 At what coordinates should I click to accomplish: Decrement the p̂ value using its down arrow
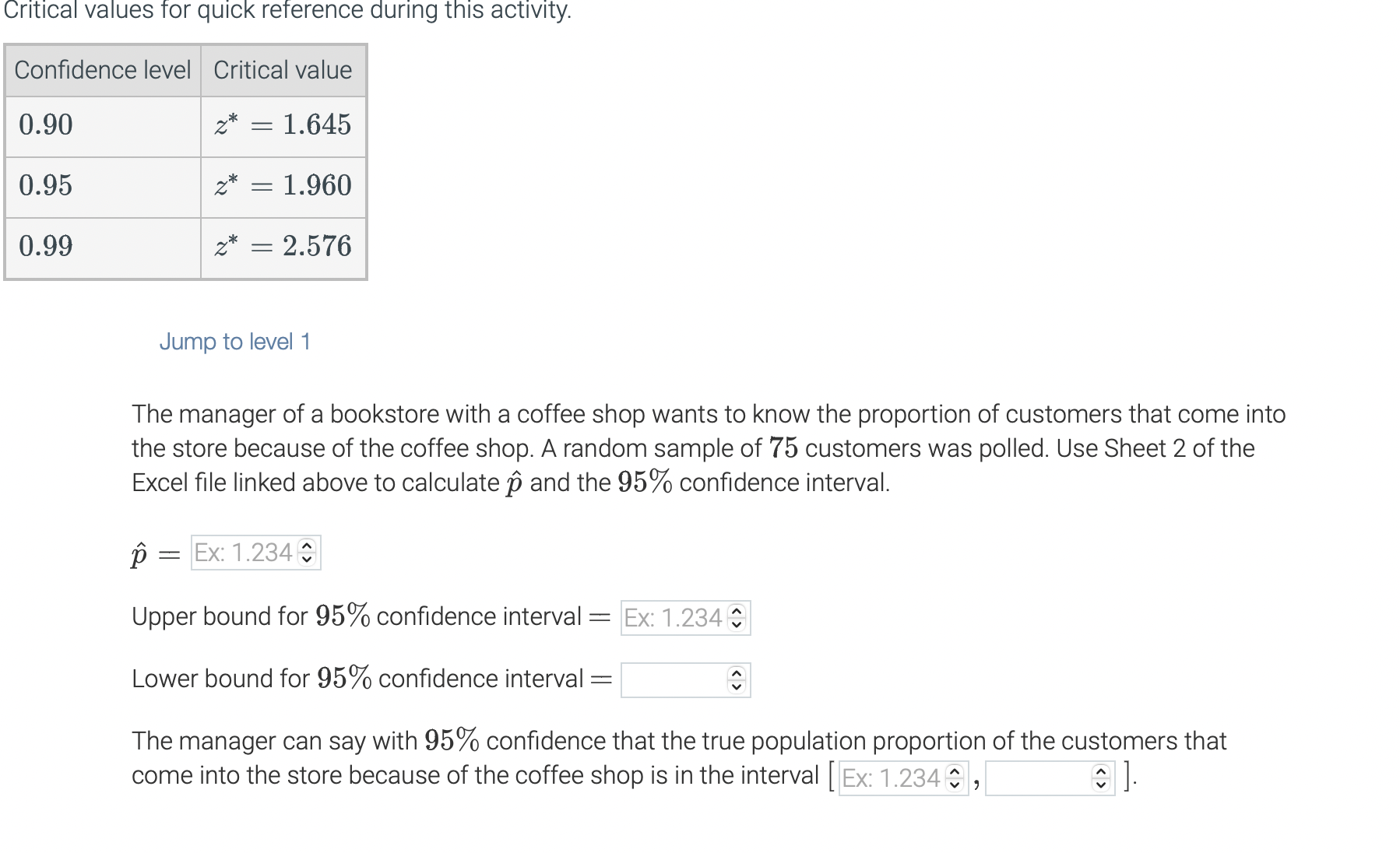[307, 558]
